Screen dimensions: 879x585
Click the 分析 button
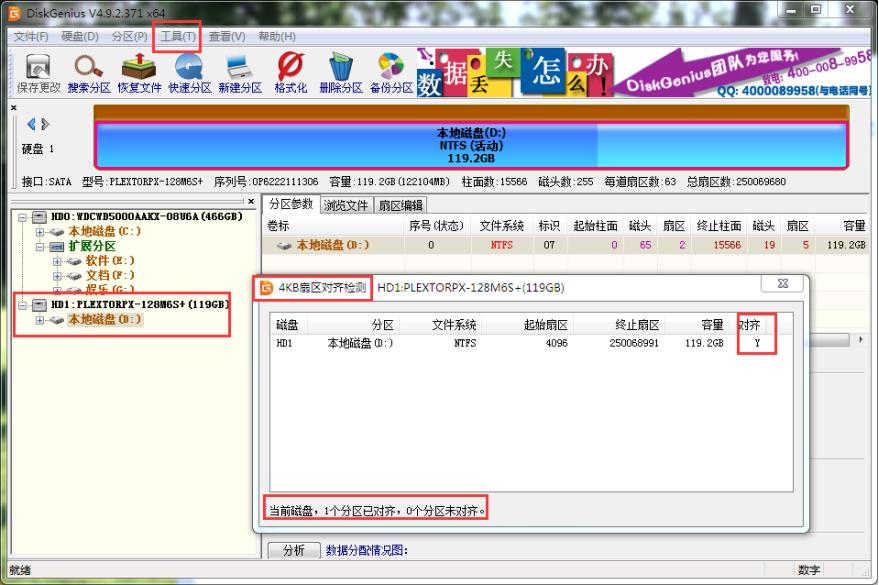coord(294,550)
